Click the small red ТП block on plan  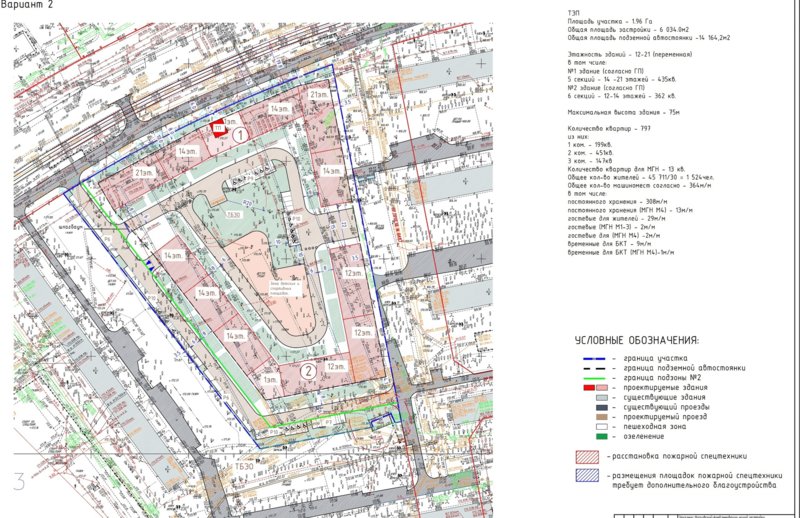click(218, 127)
